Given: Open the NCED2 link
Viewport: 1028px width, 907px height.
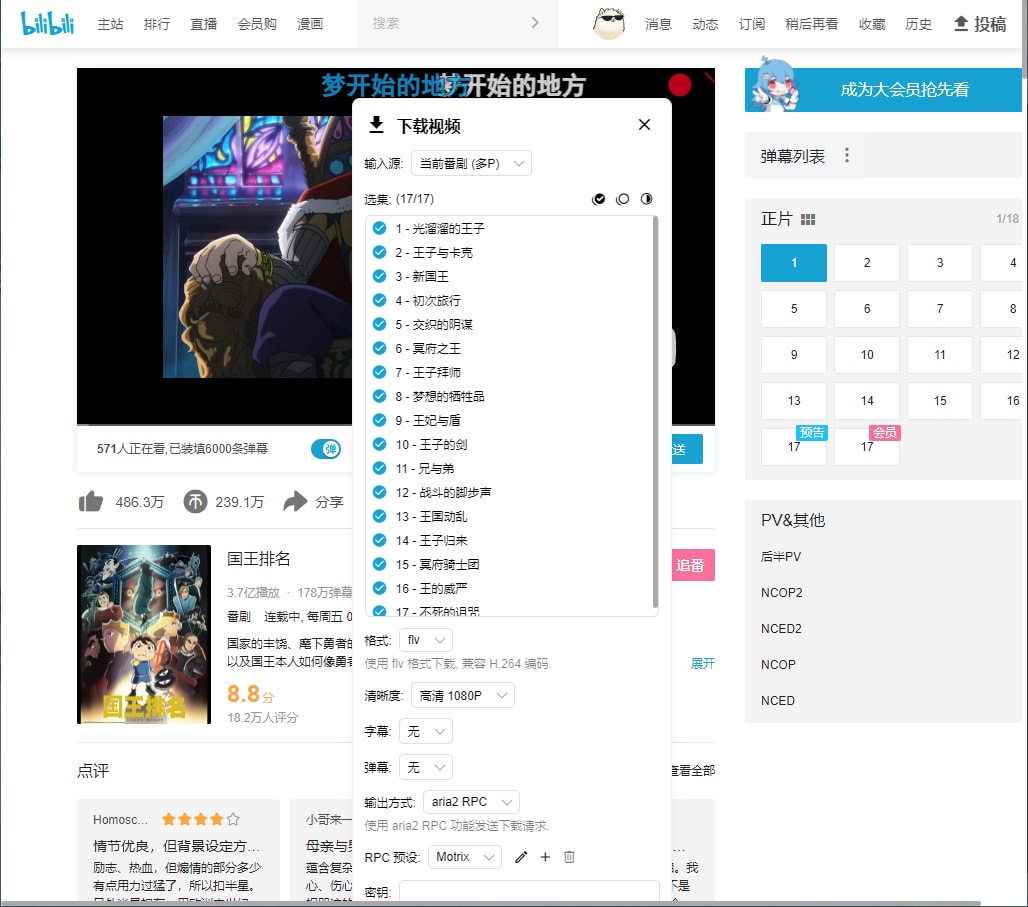Looking at the screenshot, I should [781, 628].
